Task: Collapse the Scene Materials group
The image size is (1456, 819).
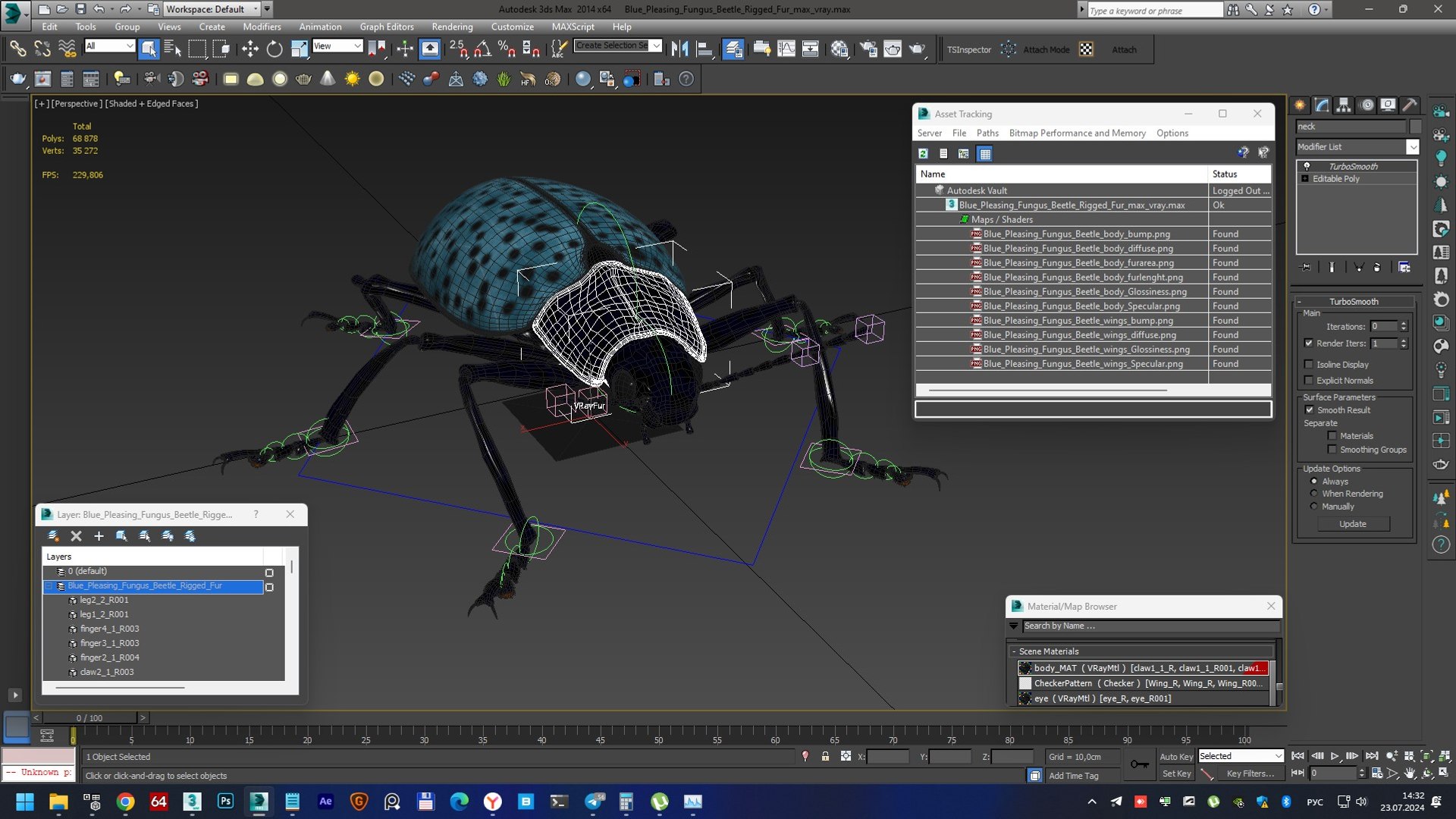Action: pos(1014,651)
